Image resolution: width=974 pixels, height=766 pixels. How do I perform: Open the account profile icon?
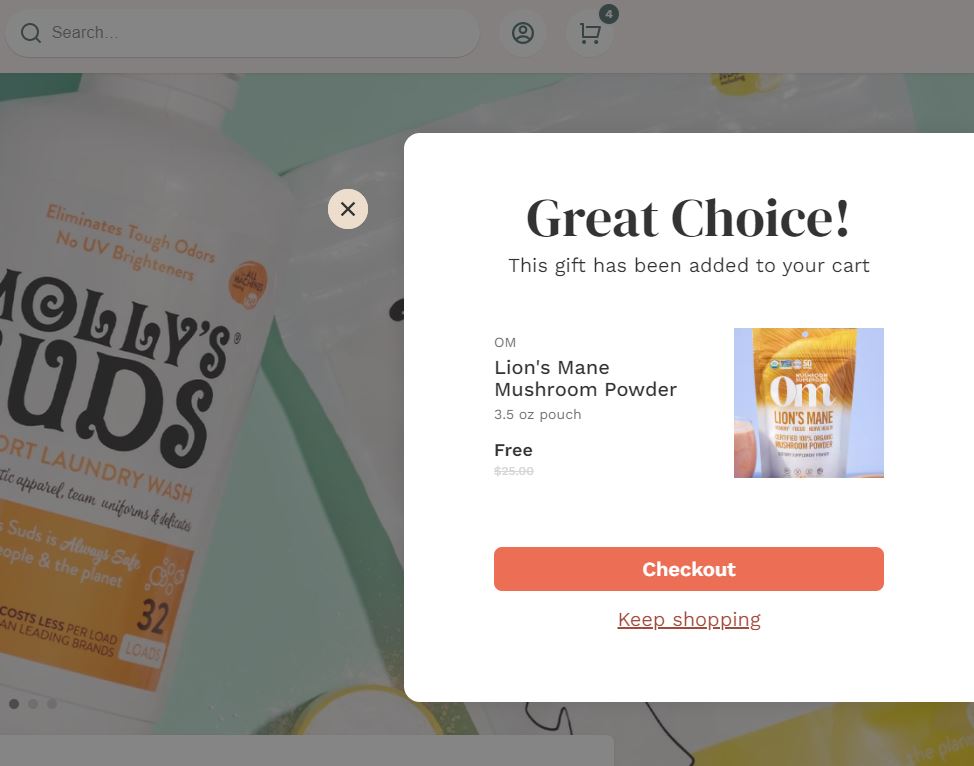click(x=522, y=33)
